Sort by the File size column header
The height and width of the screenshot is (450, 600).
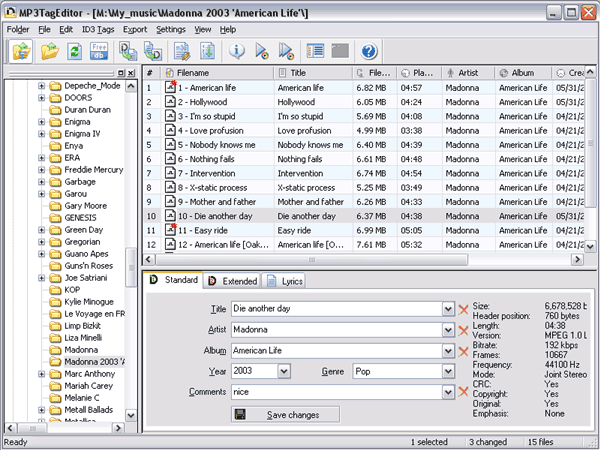pos(375,73)
